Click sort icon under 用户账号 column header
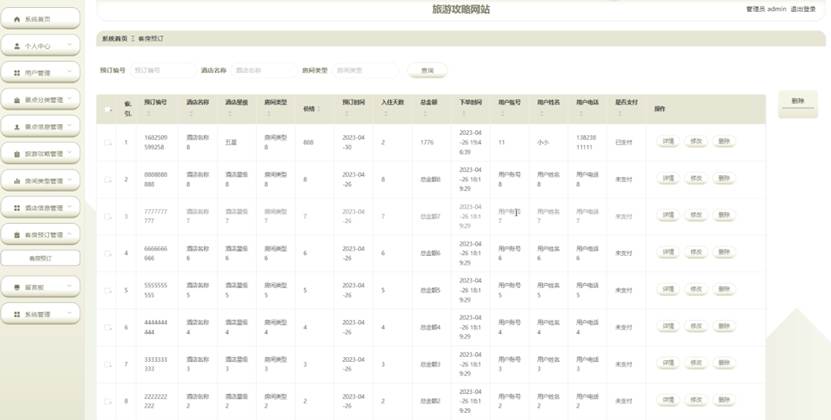 pyautogui.click(x=503, y=113)
